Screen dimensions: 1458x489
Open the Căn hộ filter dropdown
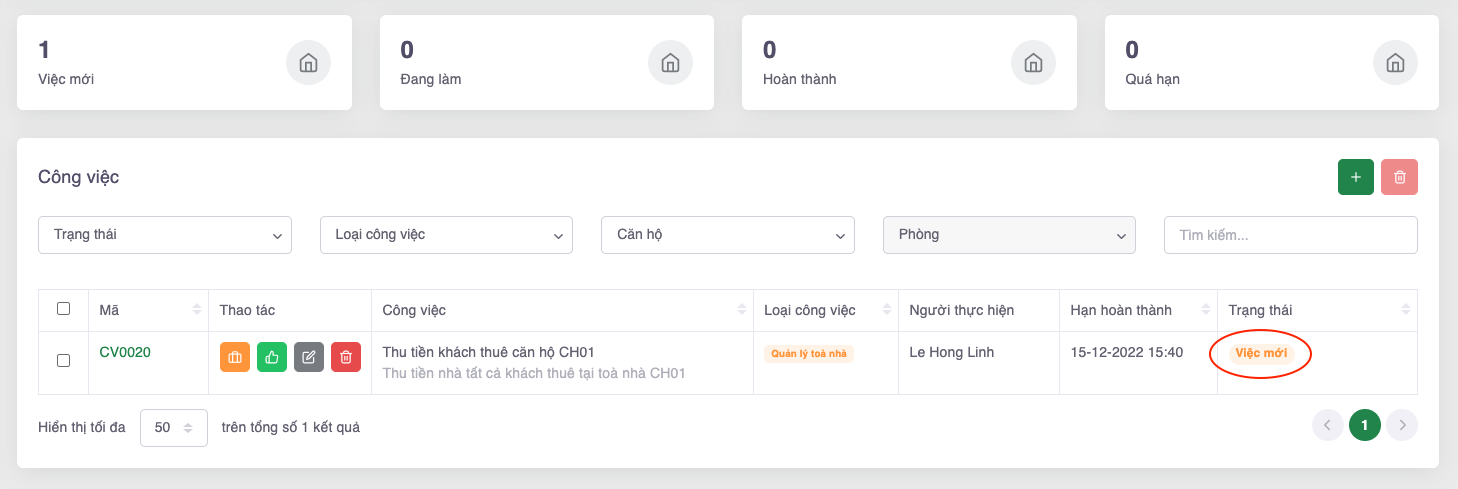click(727, 235)
